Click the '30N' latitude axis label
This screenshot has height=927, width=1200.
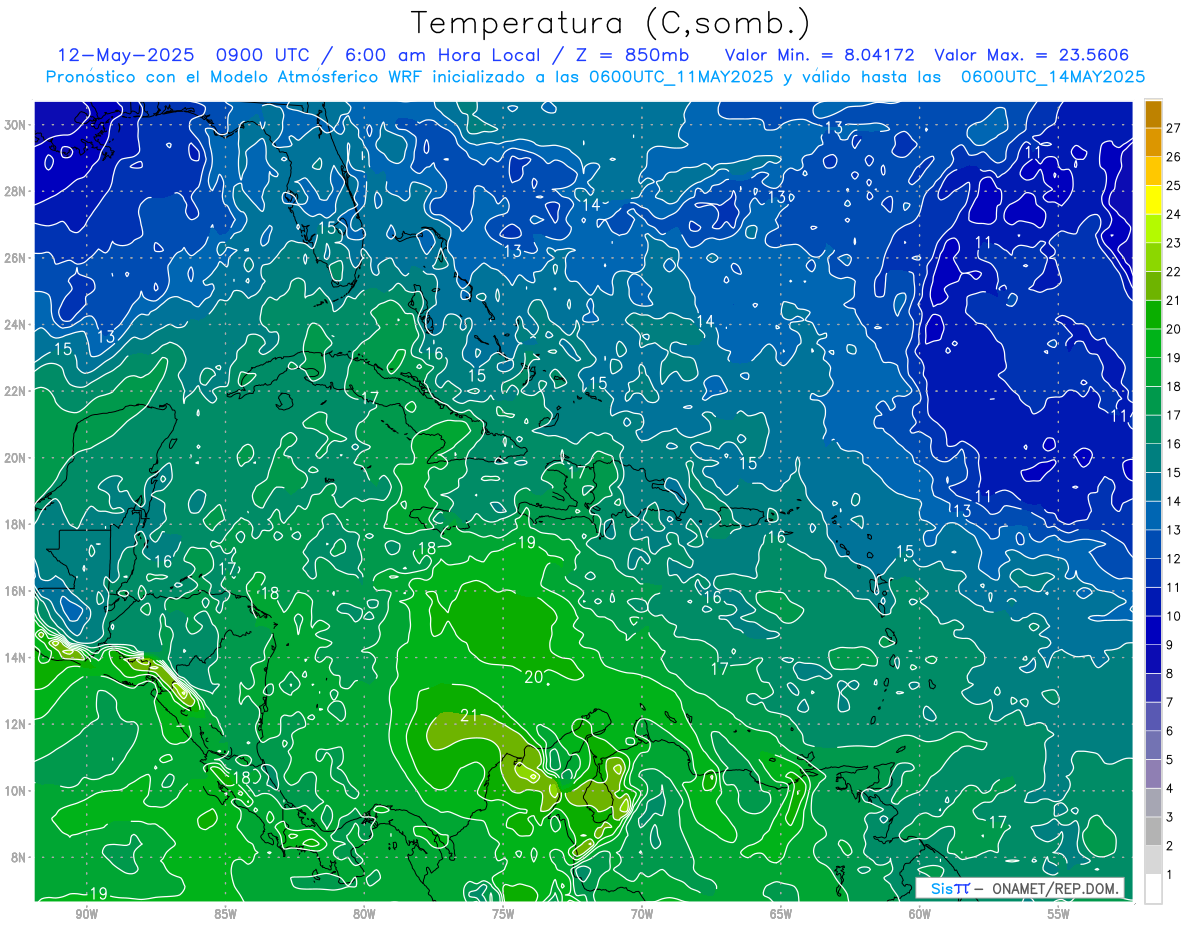[x=17, y=125]
